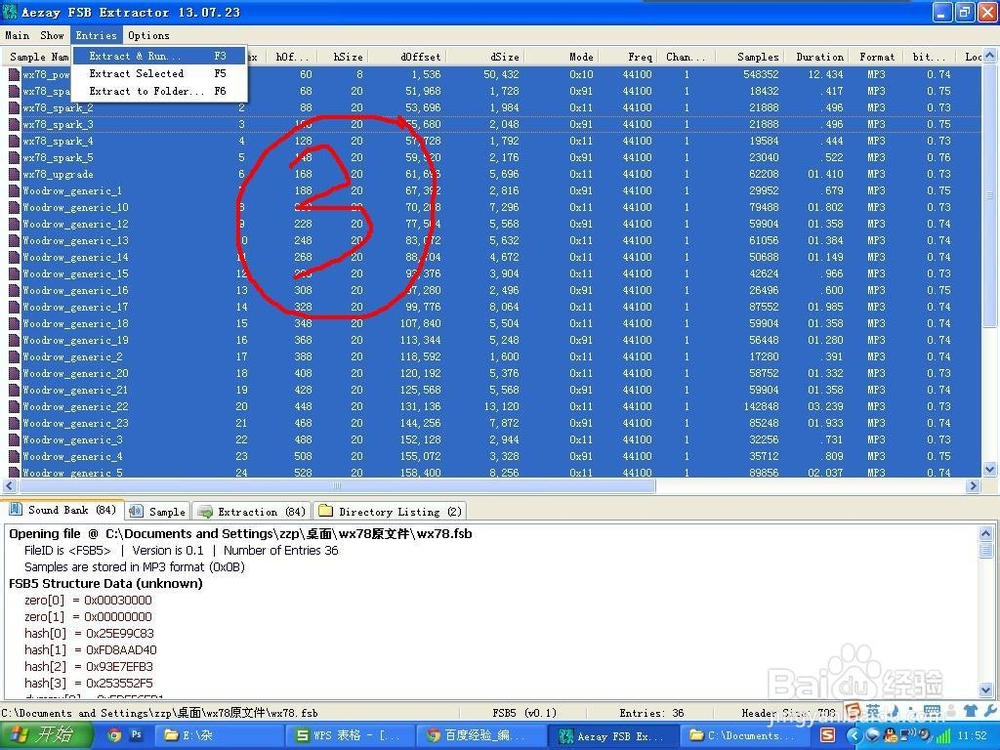Image resolution: width=1000 pixels, height=750 pixels.
Task: Sort by the Duration column header
Action: [x=819, y=57]
